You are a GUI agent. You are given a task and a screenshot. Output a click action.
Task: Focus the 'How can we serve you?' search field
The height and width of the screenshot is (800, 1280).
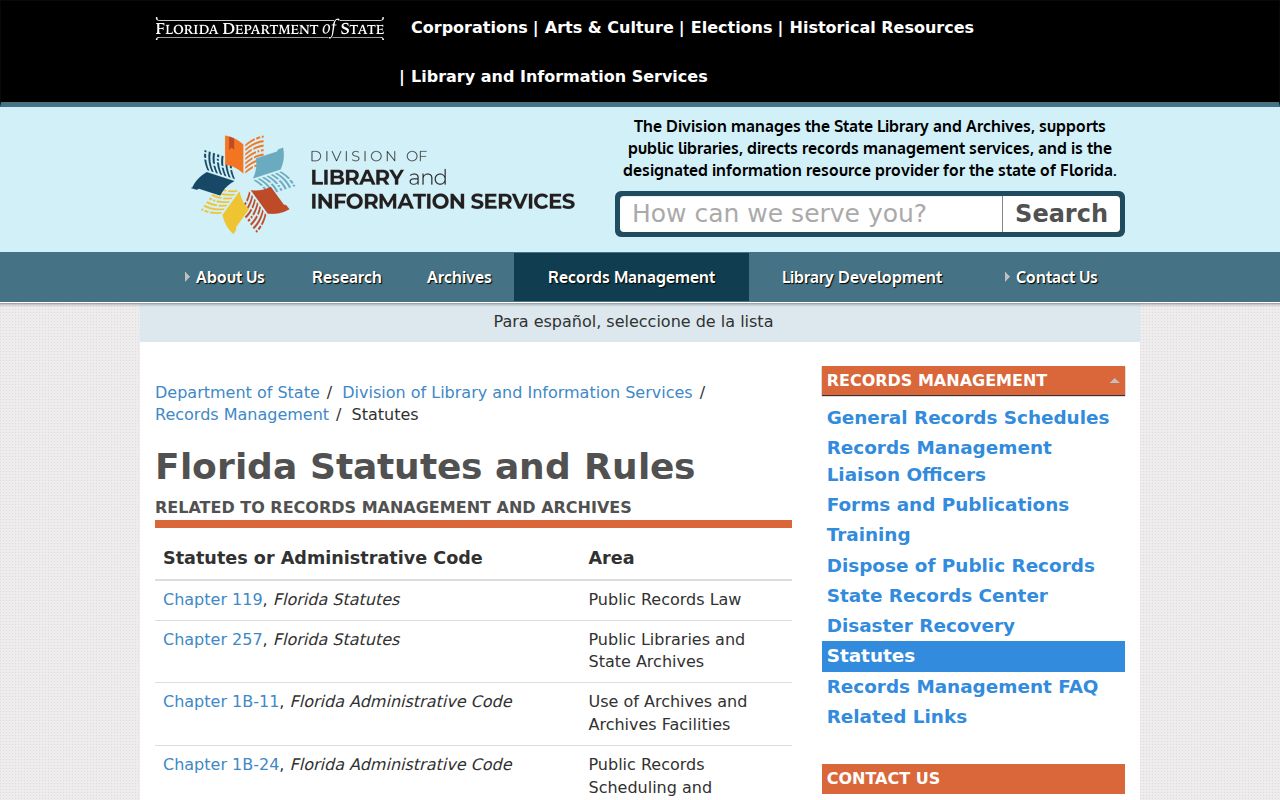click(x=811, y=214)
